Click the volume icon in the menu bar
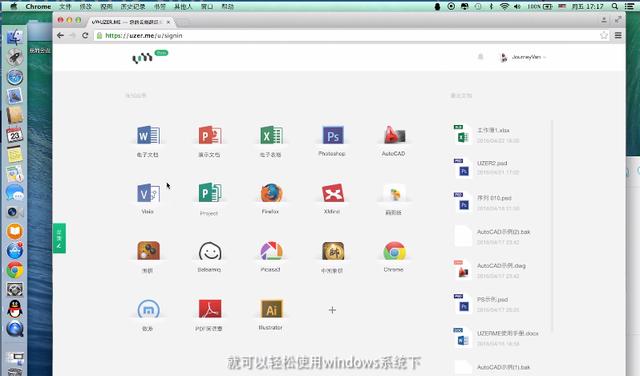 tap(517, 7)
